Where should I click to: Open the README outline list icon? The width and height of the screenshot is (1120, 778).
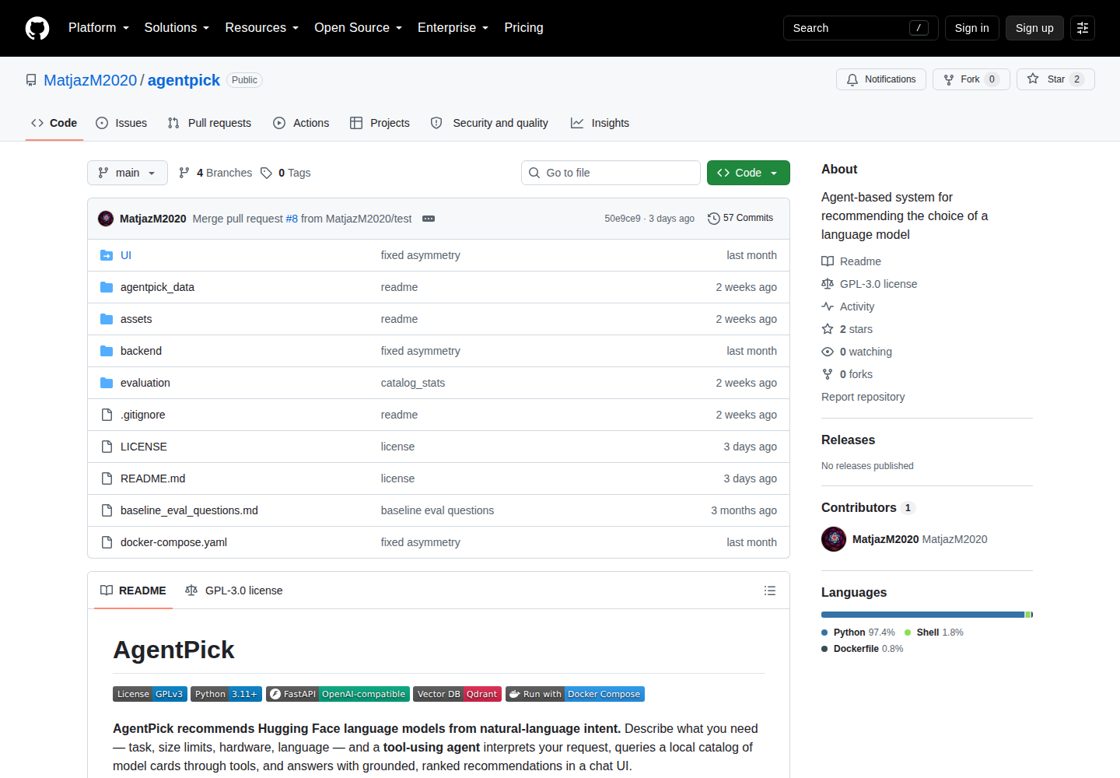point(769,591)
